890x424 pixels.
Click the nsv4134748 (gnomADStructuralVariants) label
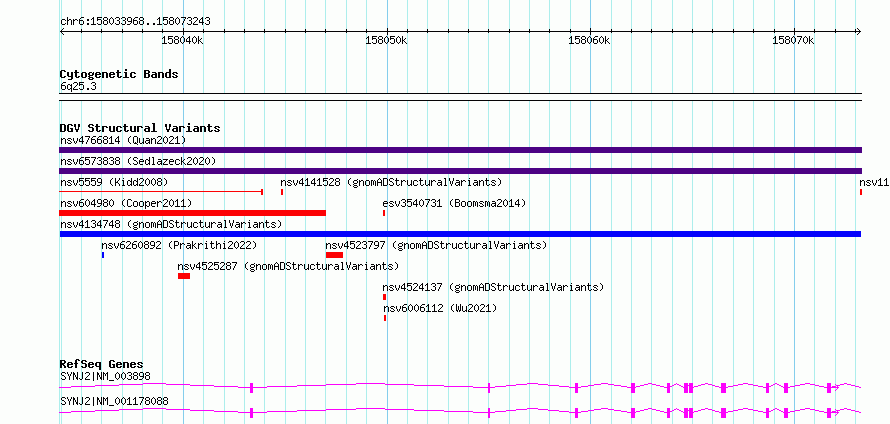[171, 224]
